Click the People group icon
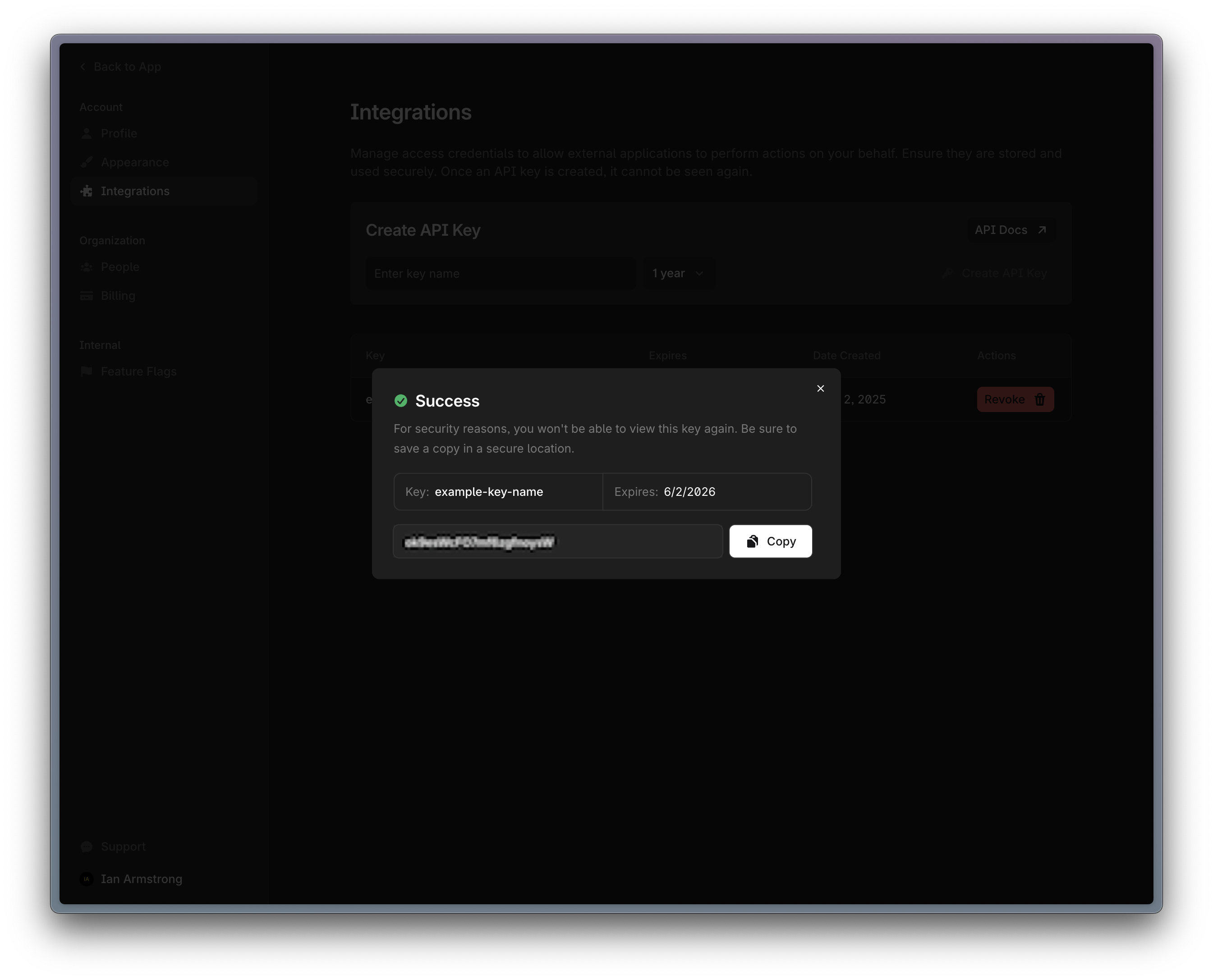Screen dimensions: 1213x980 click(x=87, y=266)
